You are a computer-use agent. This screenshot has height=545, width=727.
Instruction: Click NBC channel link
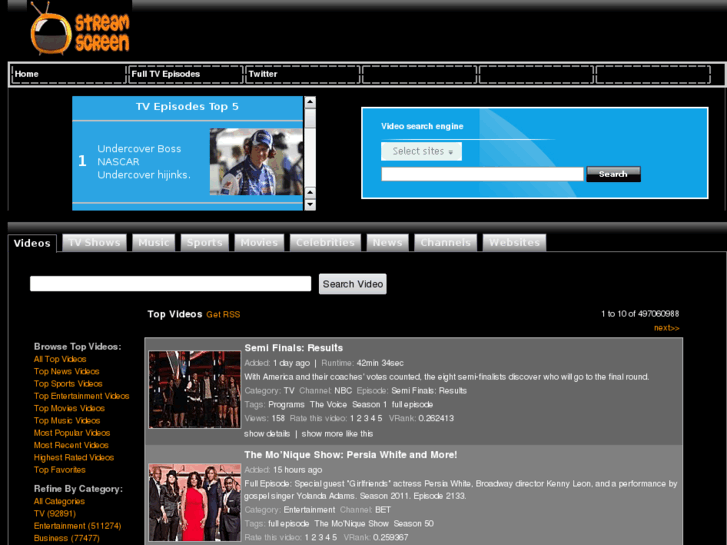click(x=343, y=391)
